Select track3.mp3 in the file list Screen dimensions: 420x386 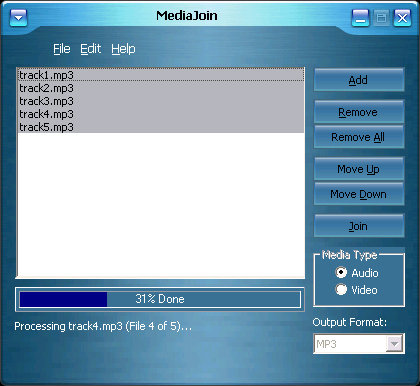pos(161,101)
